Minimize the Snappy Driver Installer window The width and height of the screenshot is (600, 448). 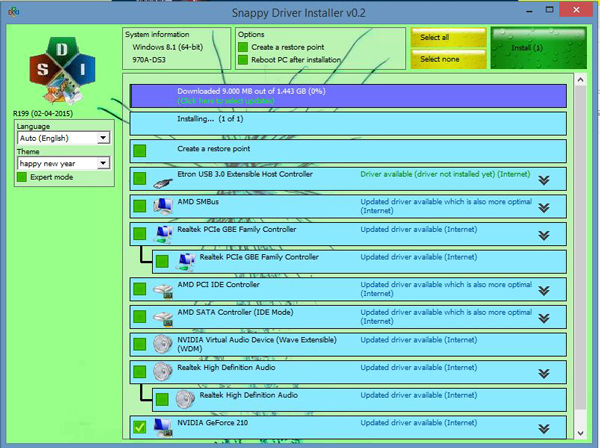click(529, 11)
